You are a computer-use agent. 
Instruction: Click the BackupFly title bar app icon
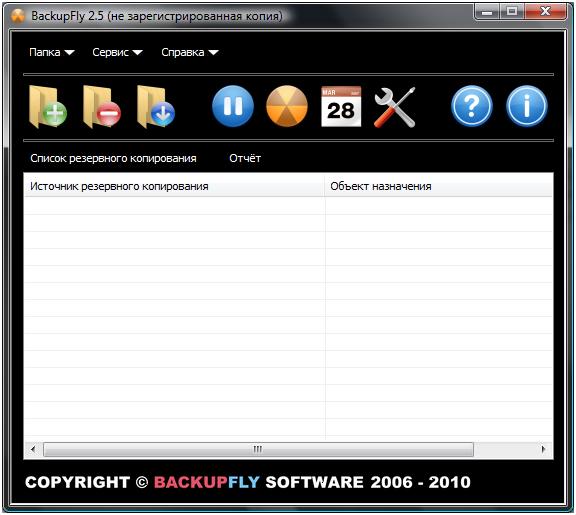tap(18, 16)
